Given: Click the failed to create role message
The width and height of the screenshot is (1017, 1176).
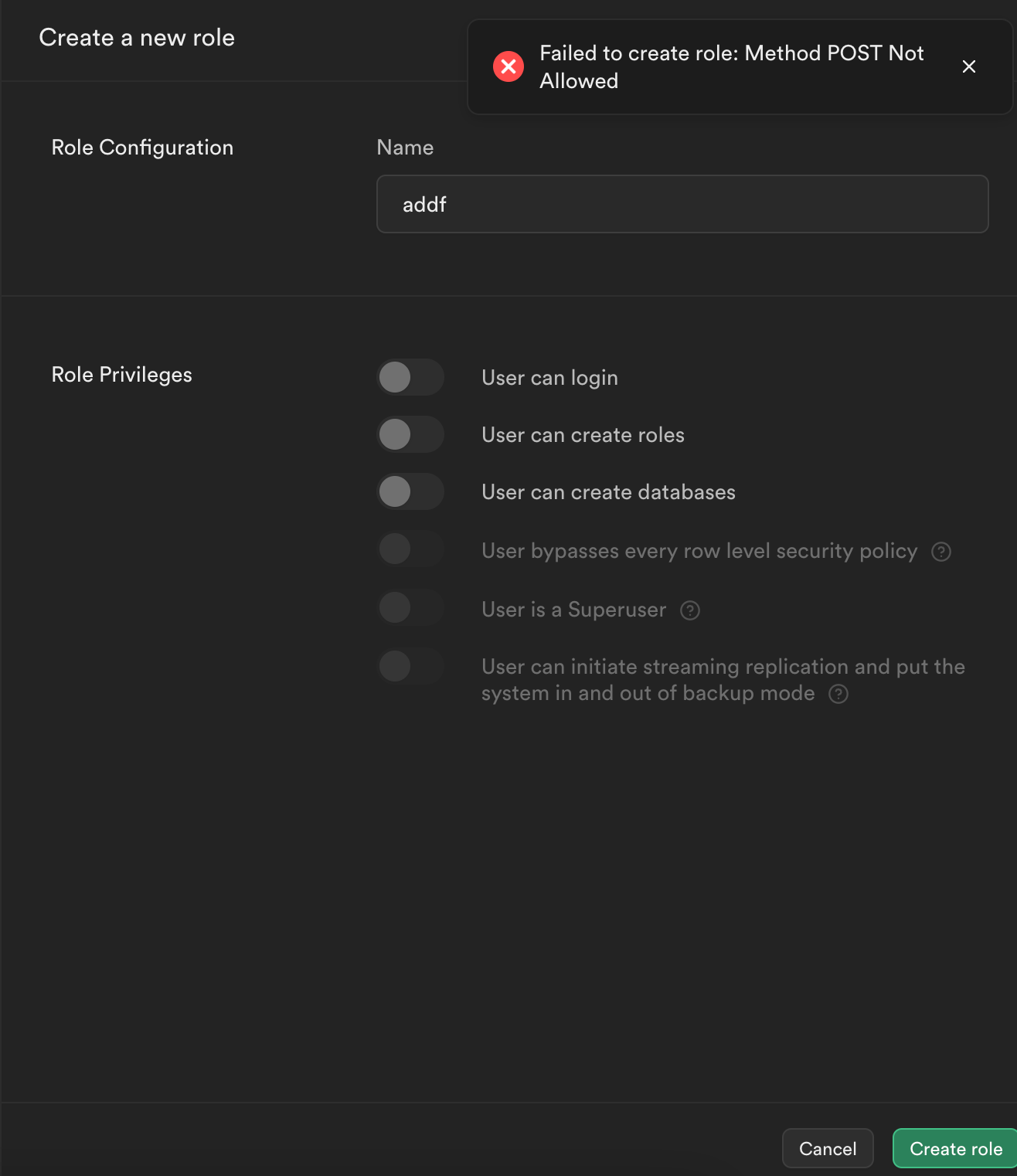Looking at the screenshot, I should click(x=731, y=66).
